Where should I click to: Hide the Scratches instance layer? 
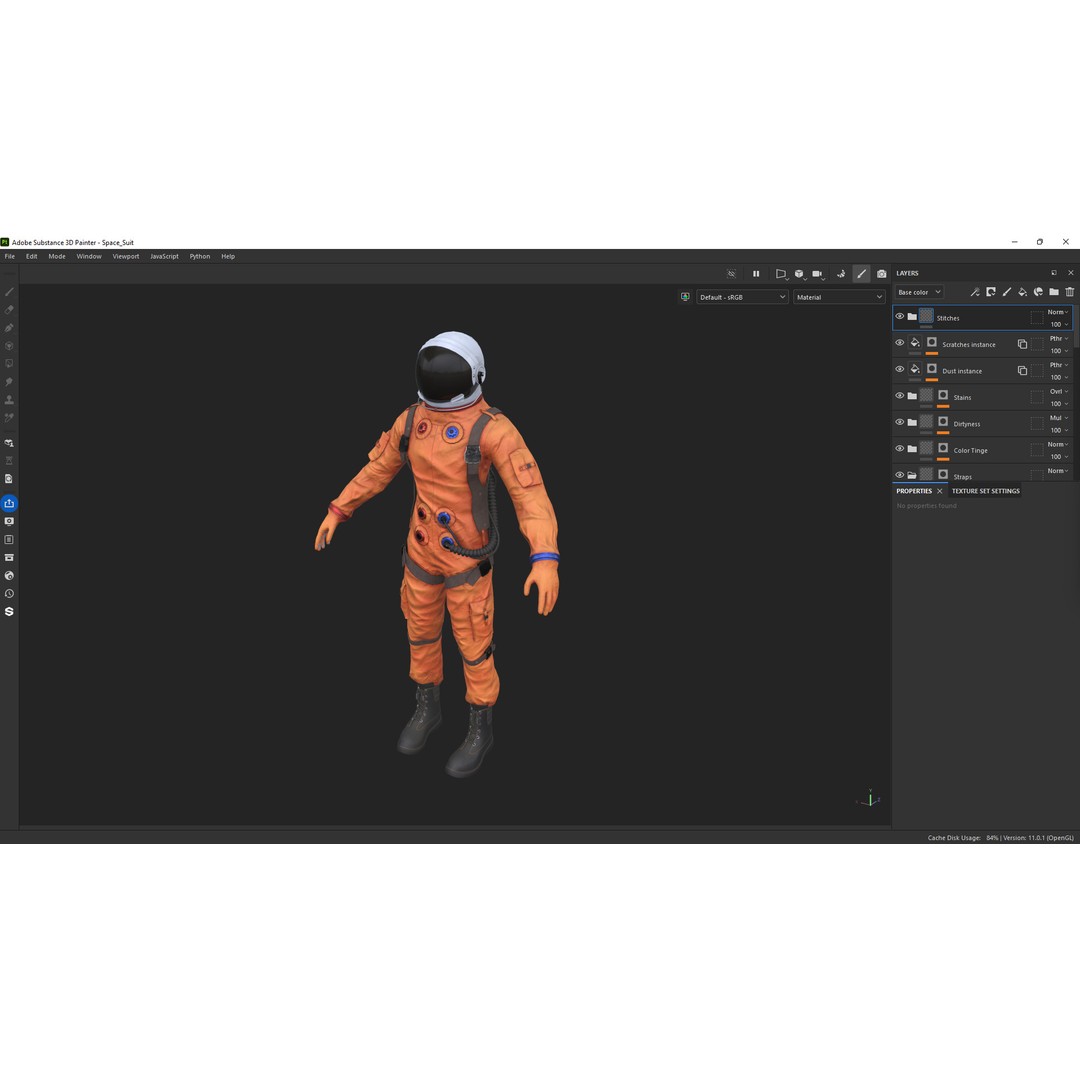tap(900, 342)
